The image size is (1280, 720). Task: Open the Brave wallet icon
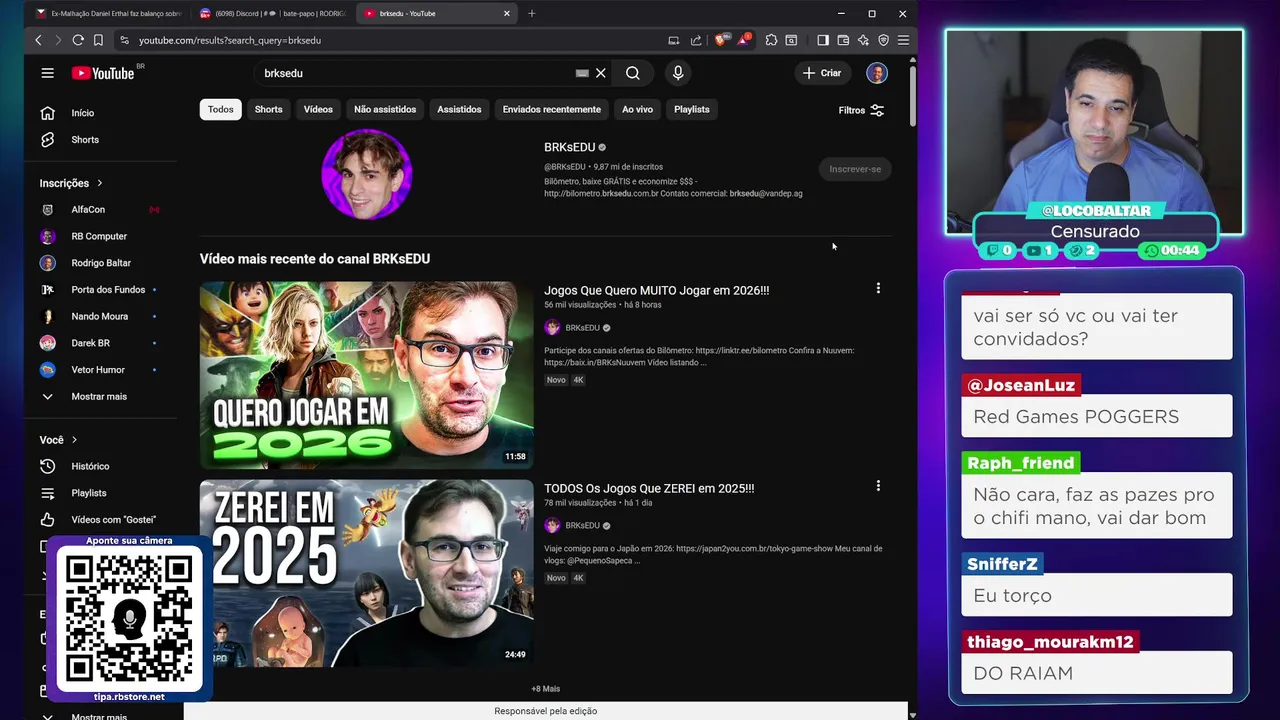click(843, 40)
